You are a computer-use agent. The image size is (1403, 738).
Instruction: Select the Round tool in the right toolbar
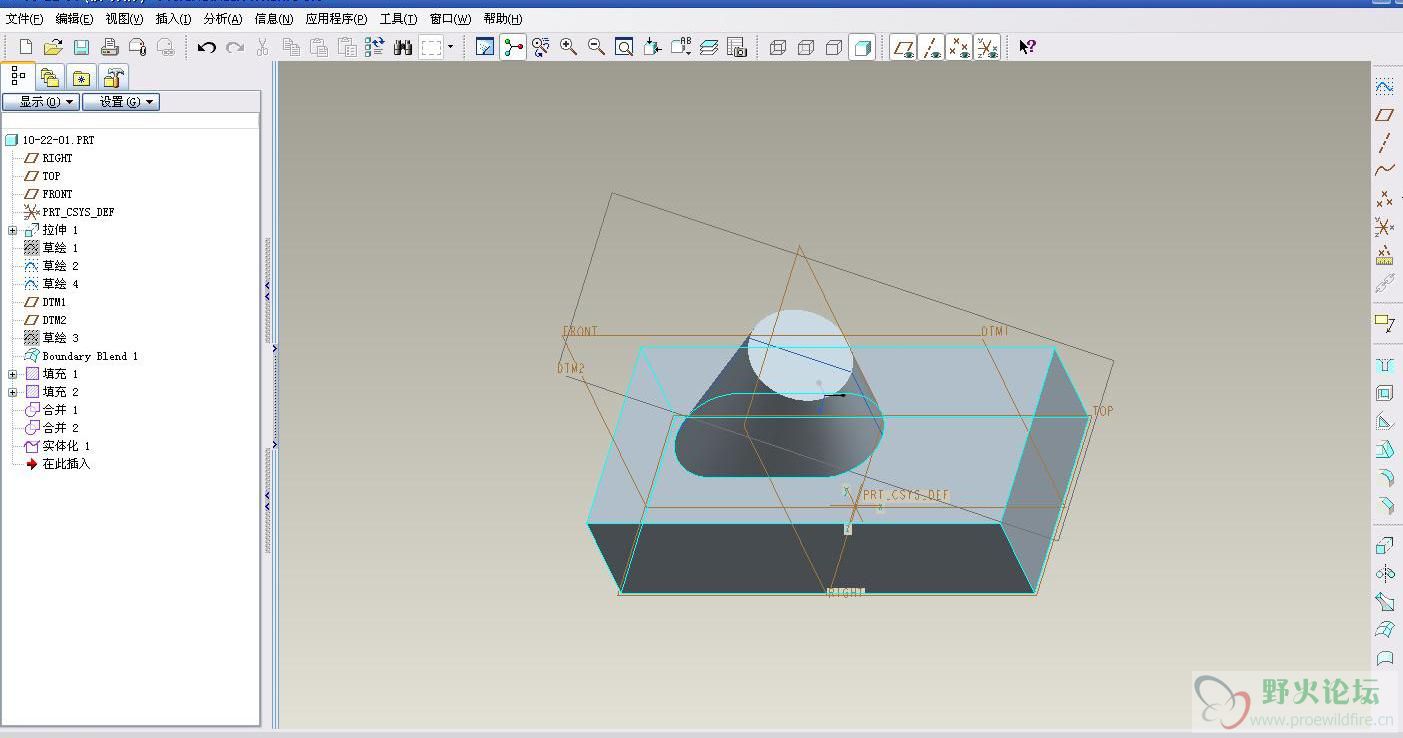click(x=1385, y=477)
